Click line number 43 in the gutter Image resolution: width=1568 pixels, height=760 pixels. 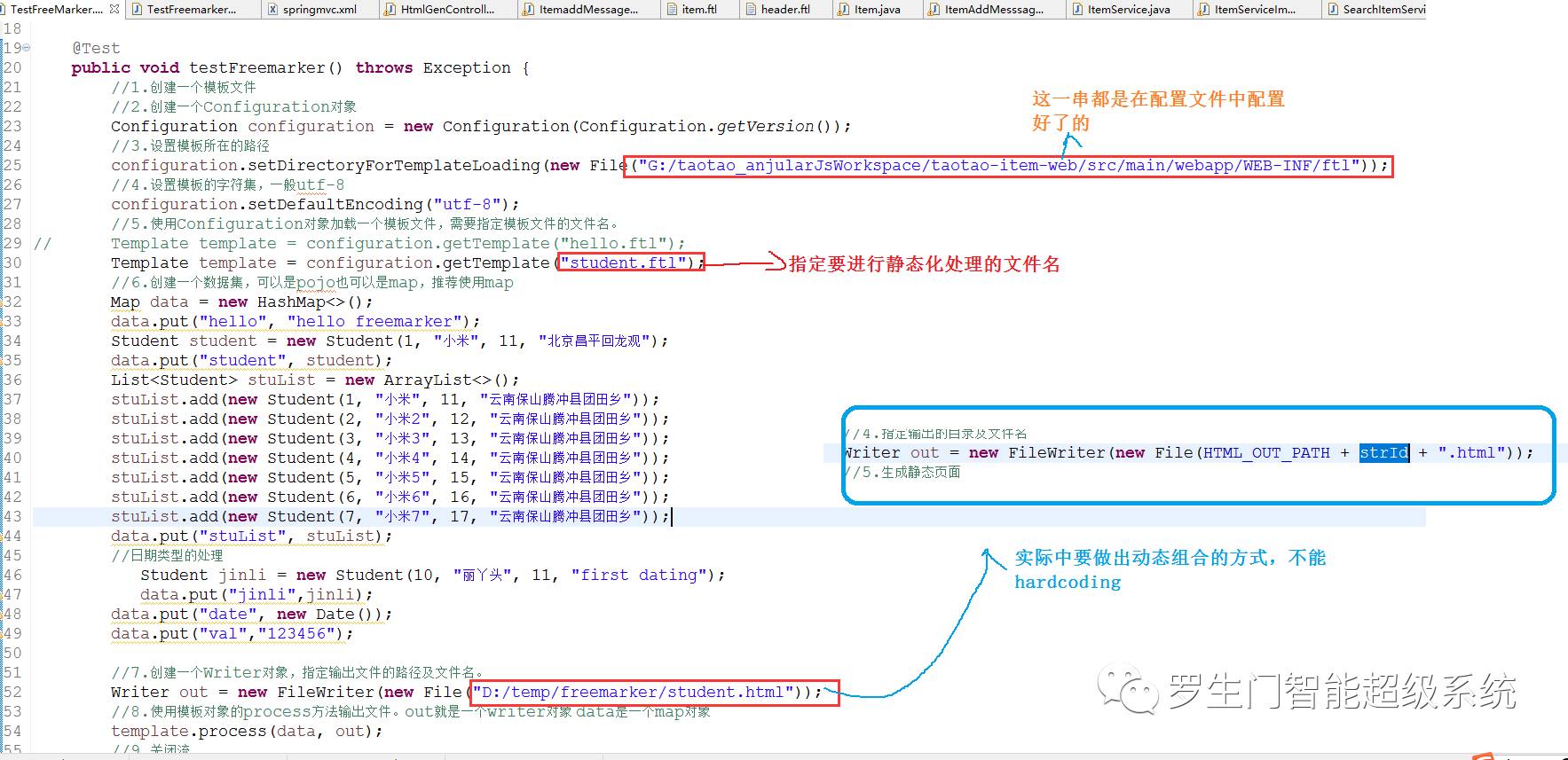tap(12, 516)
